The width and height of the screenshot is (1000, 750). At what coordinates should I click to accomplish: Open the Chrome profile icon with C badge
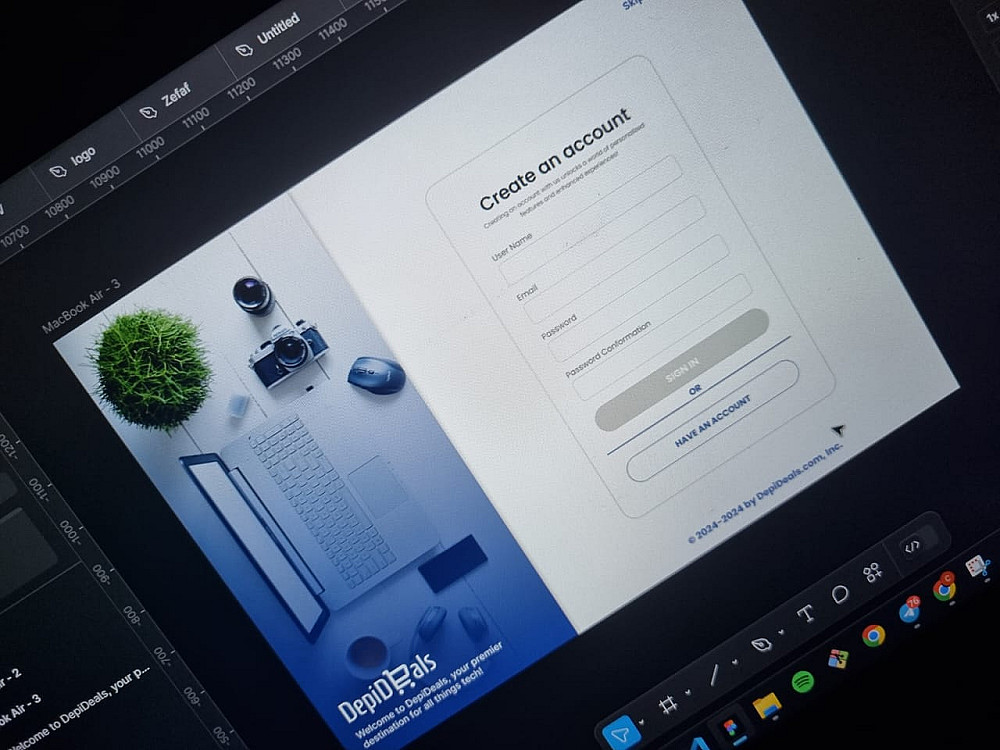pyautogui.click(x=945, y=588)
